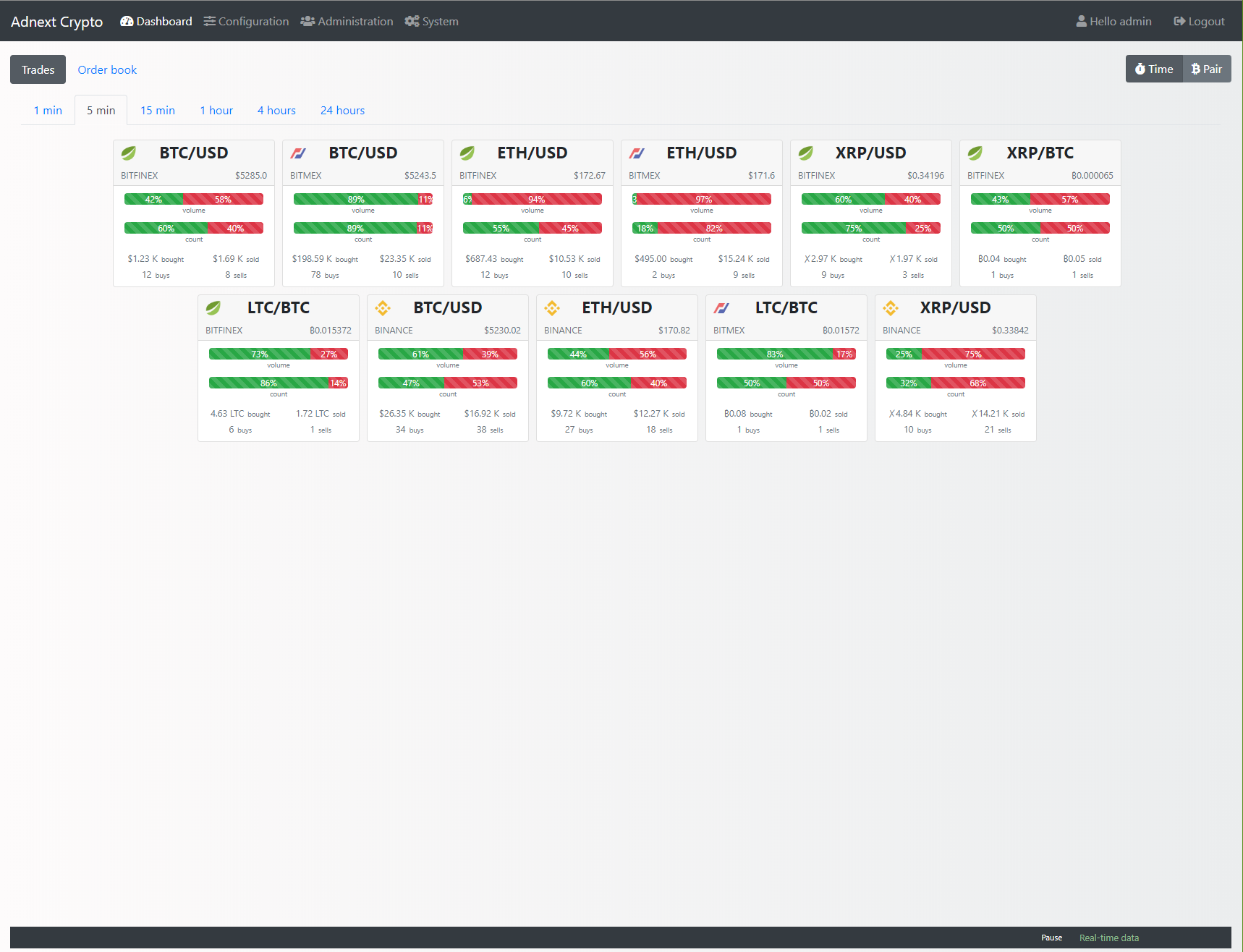Viewport: 1243px width, 952px height.
Task: Click the BitMEX logo on ETH/USD card
Action: click(x=637, y=153)
